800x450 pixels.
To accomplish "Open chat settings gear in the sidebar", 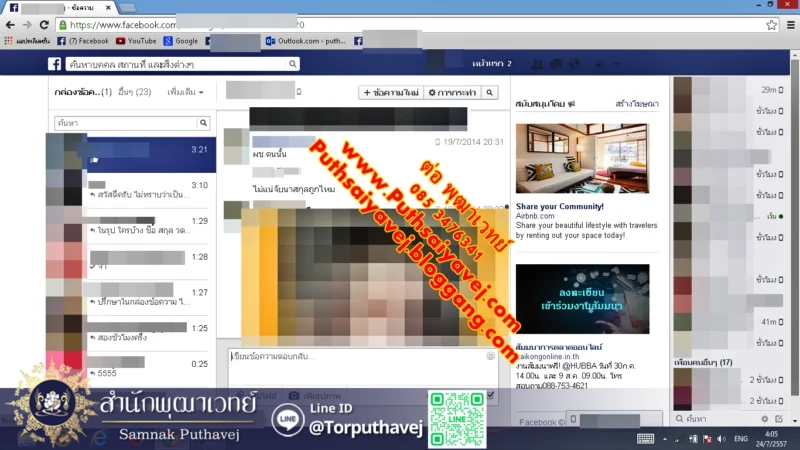I will 765,418.
